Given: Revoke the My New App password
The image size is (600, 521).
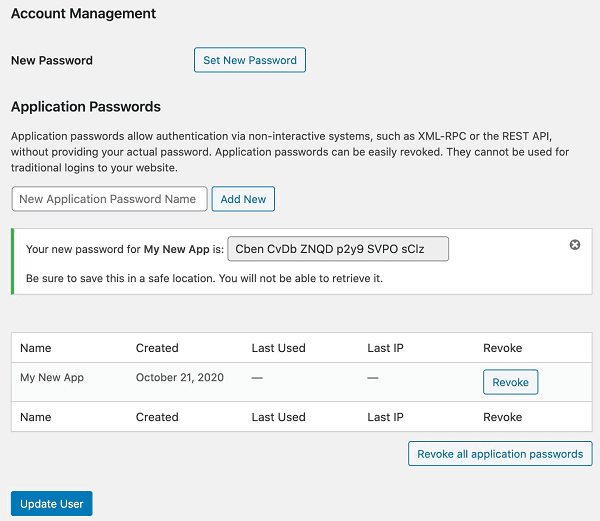Looking at the screenshot, I should (x=510, y=382).
